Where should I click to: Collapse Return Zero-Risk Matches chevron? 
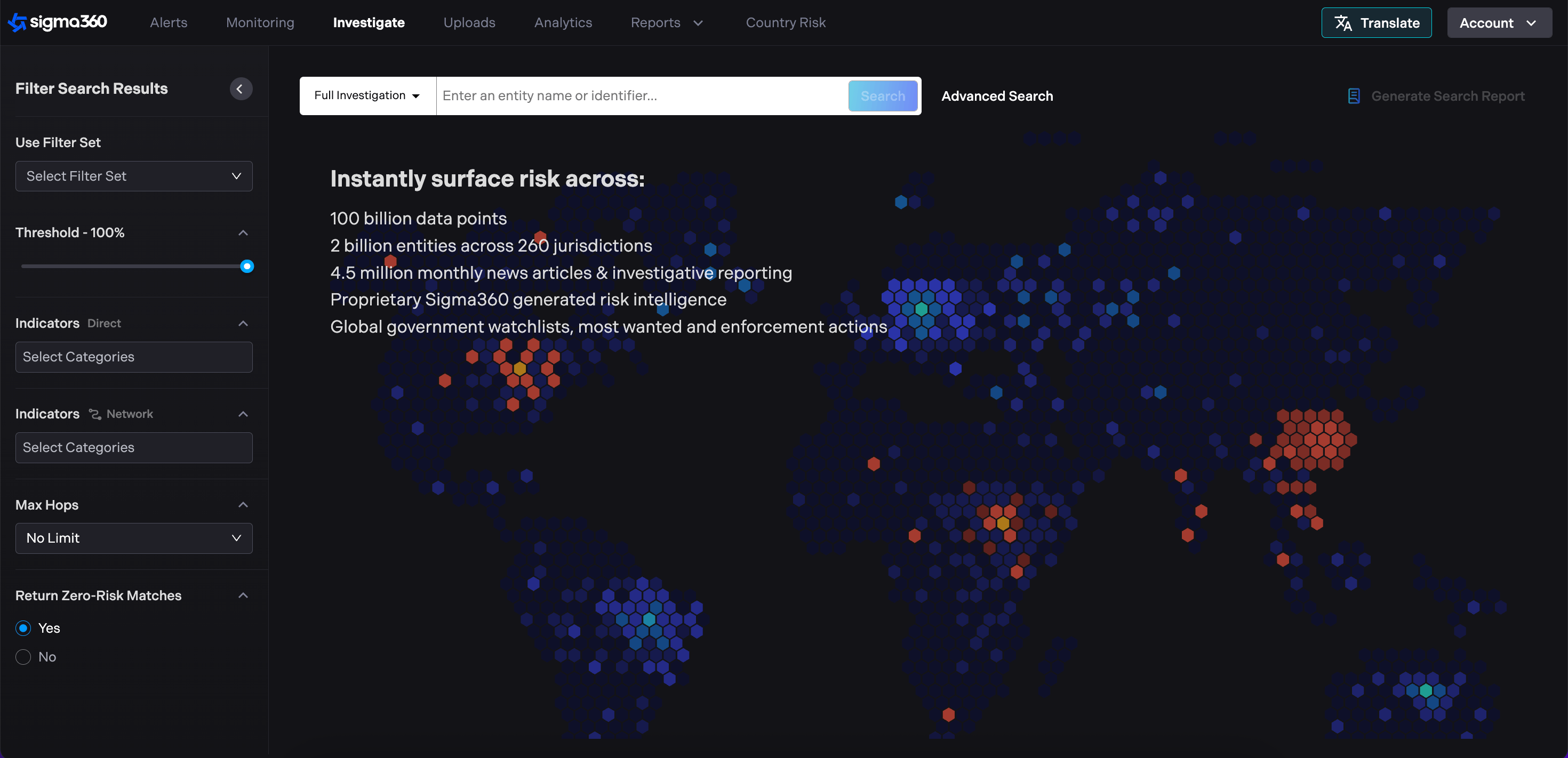pos(243,595)
